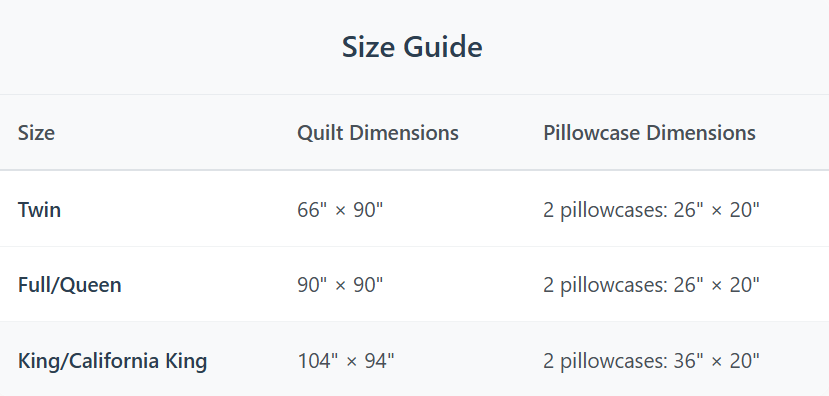Click the 66" × 90" quilt dimension cell
The width and height of the screenshot is (829, 396).
pos(339,210)
